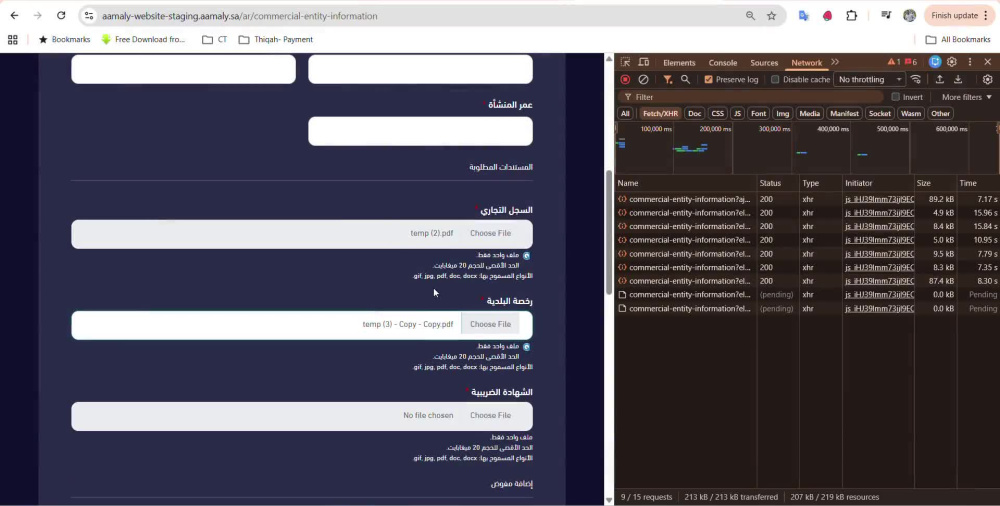Screen dimensions: 1000x506
Task: Toggle the Img filter chip
Action: tap(783, 114)
